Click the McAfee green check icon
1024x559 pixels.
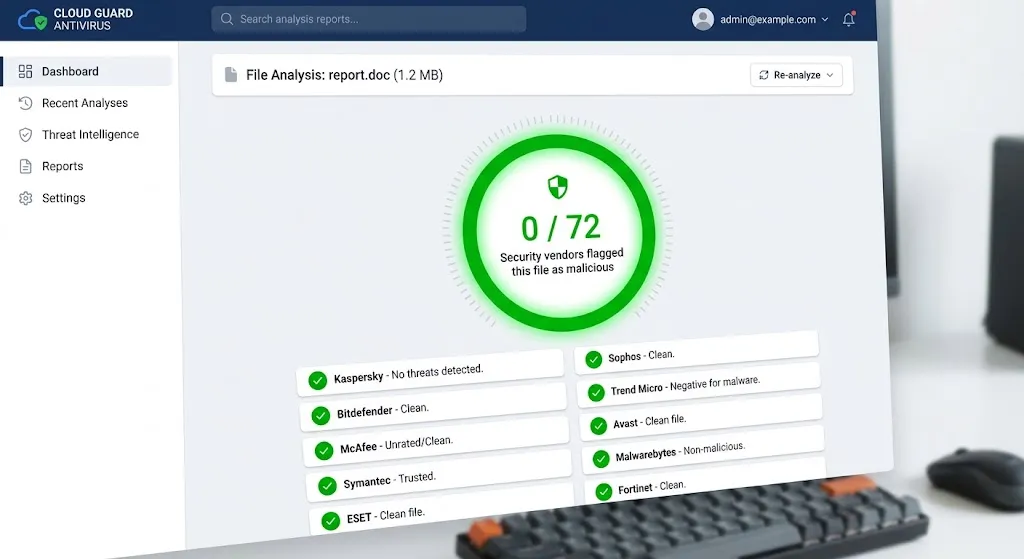pyautogui.click(x=324, y=451)
